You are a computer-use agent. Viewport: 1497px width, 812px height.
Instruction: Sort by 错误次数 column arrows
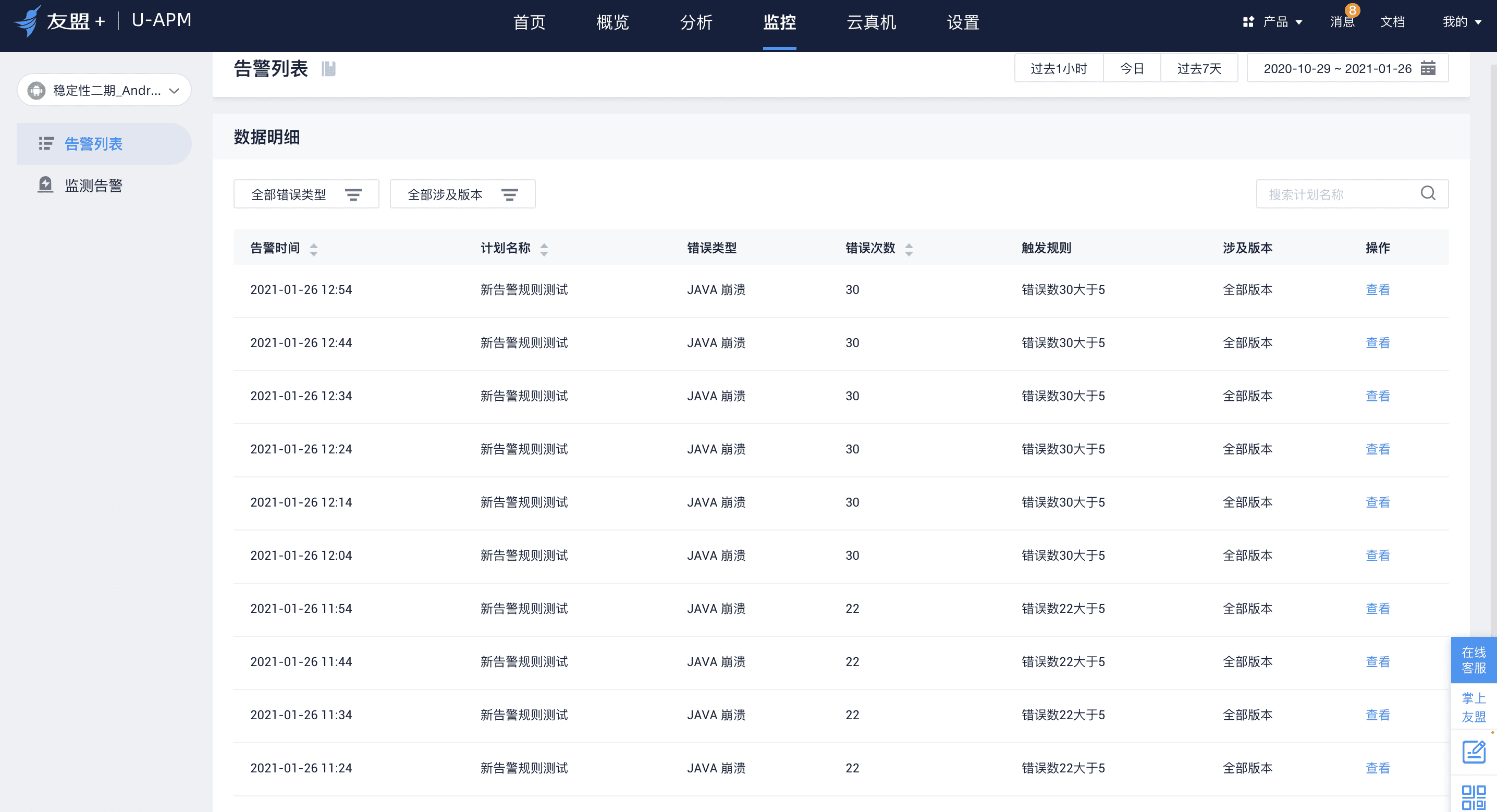(x=909, y=249)
